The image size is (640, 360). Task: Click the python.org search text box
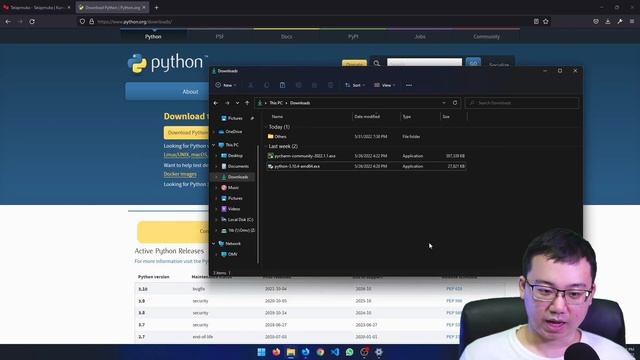424,63
